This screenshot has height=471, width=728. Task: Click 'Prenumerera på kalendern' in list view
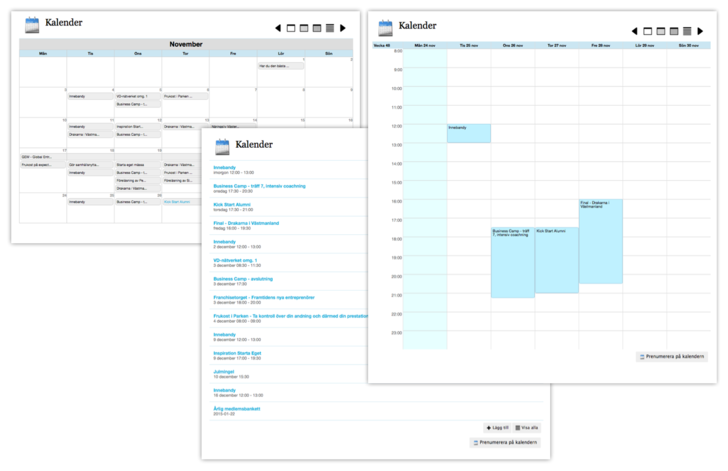point(508,441)
